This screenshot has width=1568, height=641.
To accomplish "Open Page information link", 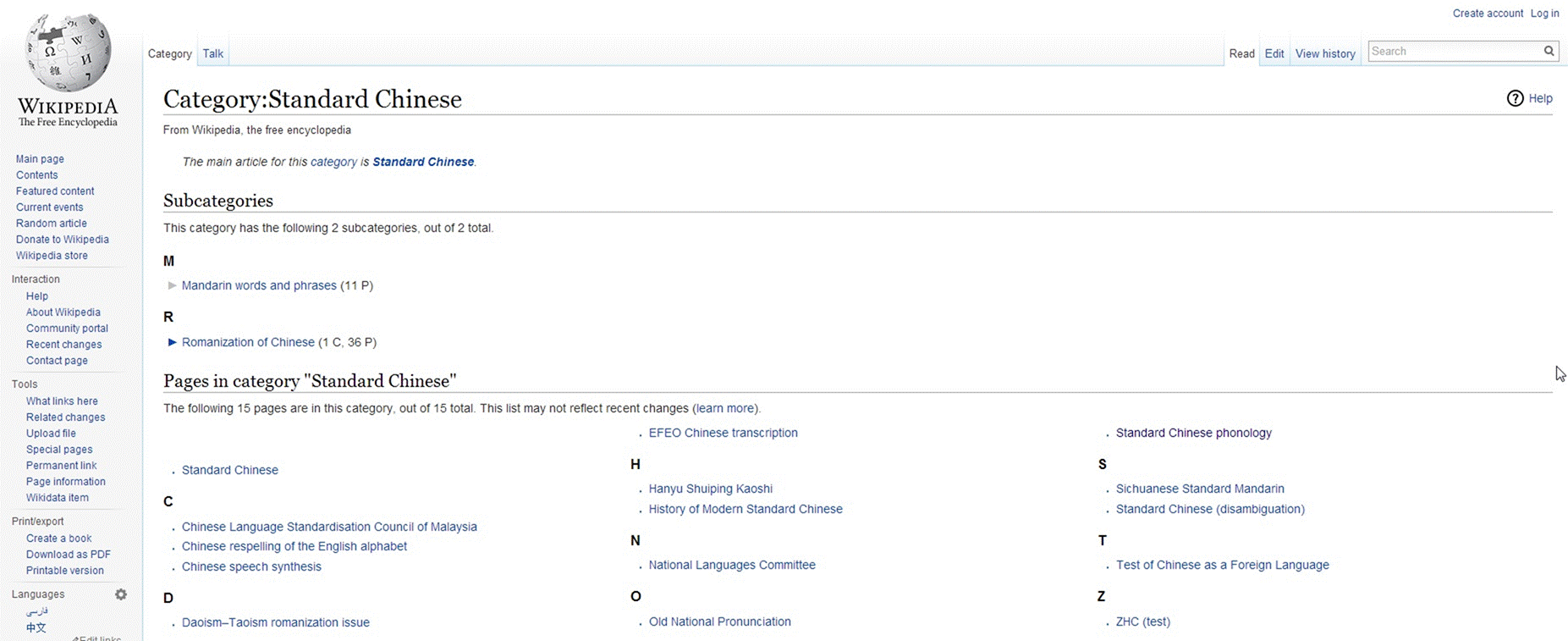I will tap(66, 482).
